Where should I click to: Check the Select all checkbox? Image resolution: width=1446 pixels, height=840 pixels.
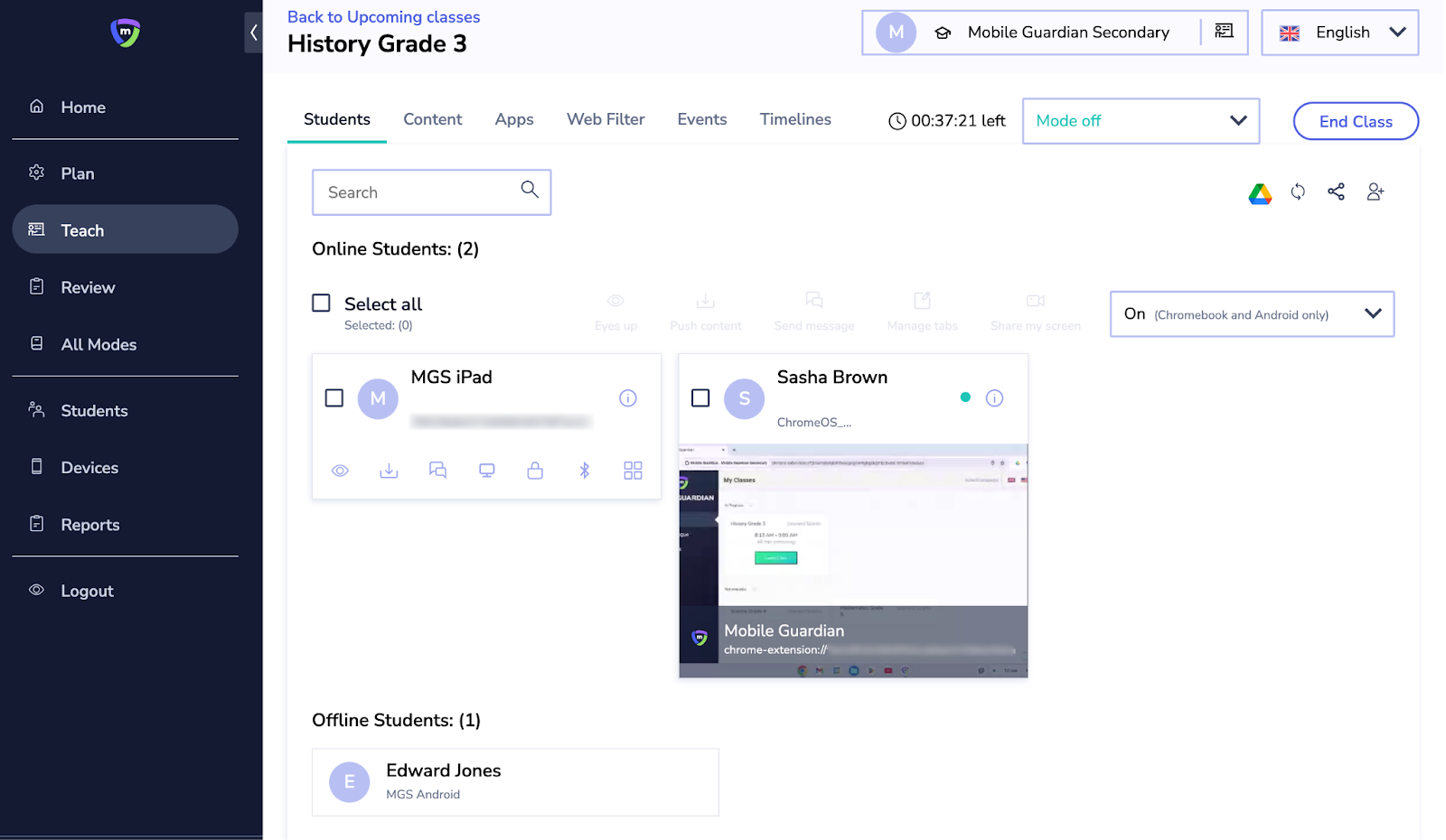tap(321, 303)
